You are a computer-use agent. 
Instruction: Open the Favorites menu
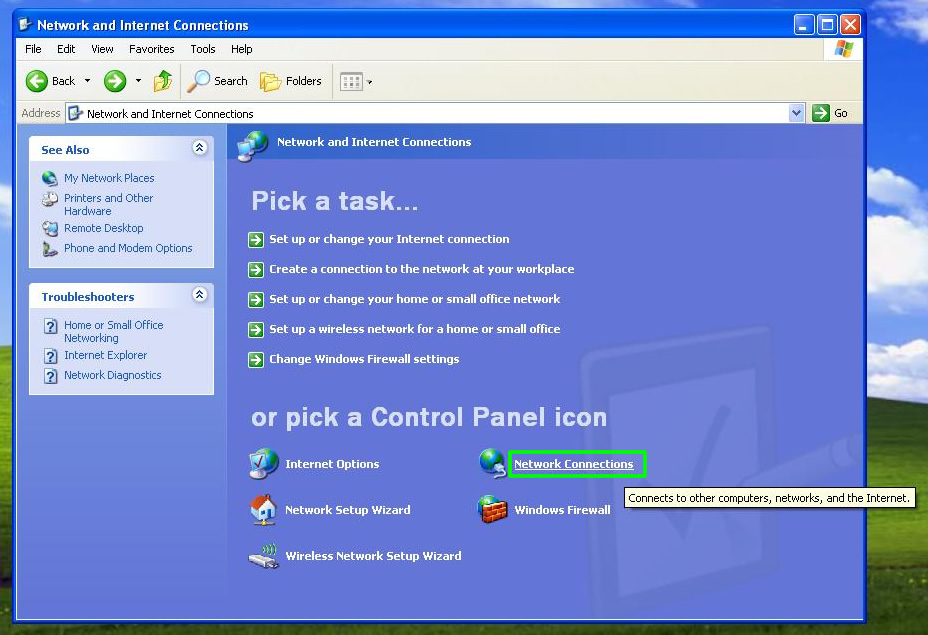(152, 49)
